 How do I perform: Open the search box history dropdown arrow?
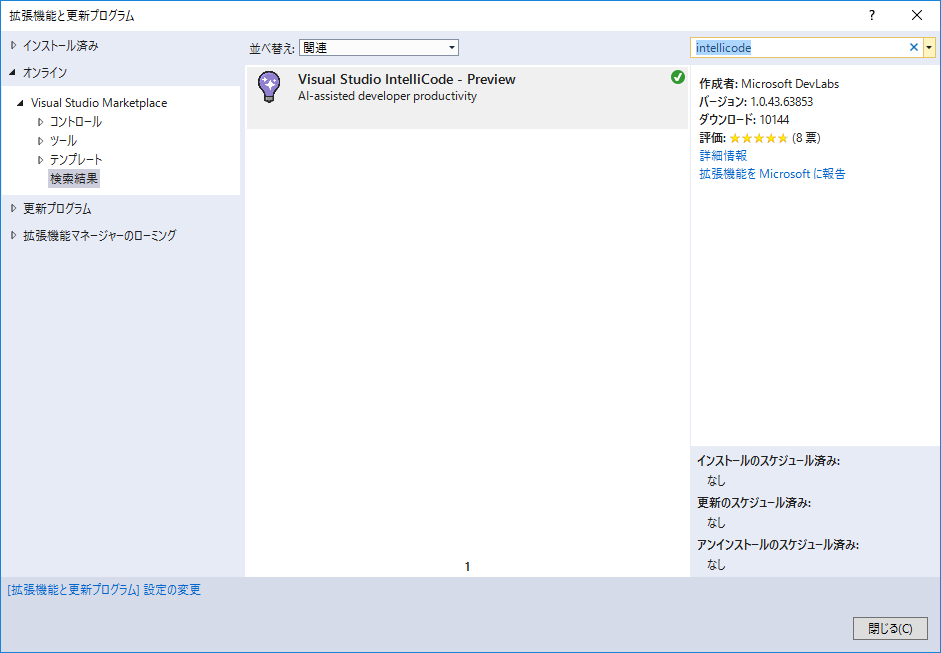point(929,47)
